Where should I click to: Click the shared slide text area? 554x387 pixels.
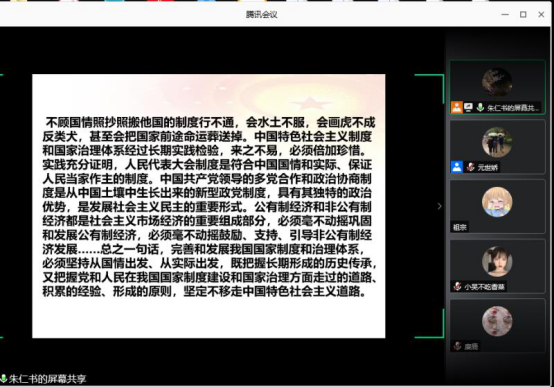pyautogui.click(x=209, y=206)
